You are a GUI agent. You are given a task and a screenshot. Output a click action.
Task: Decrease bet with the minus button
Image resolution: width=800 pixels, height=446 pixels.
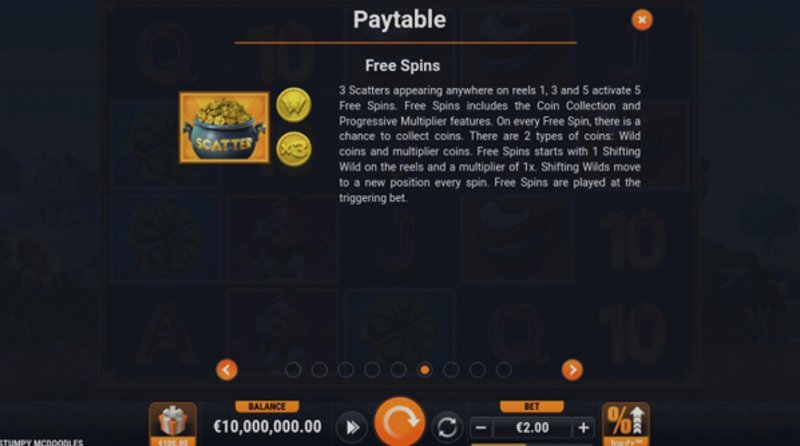tap(481, 428)
